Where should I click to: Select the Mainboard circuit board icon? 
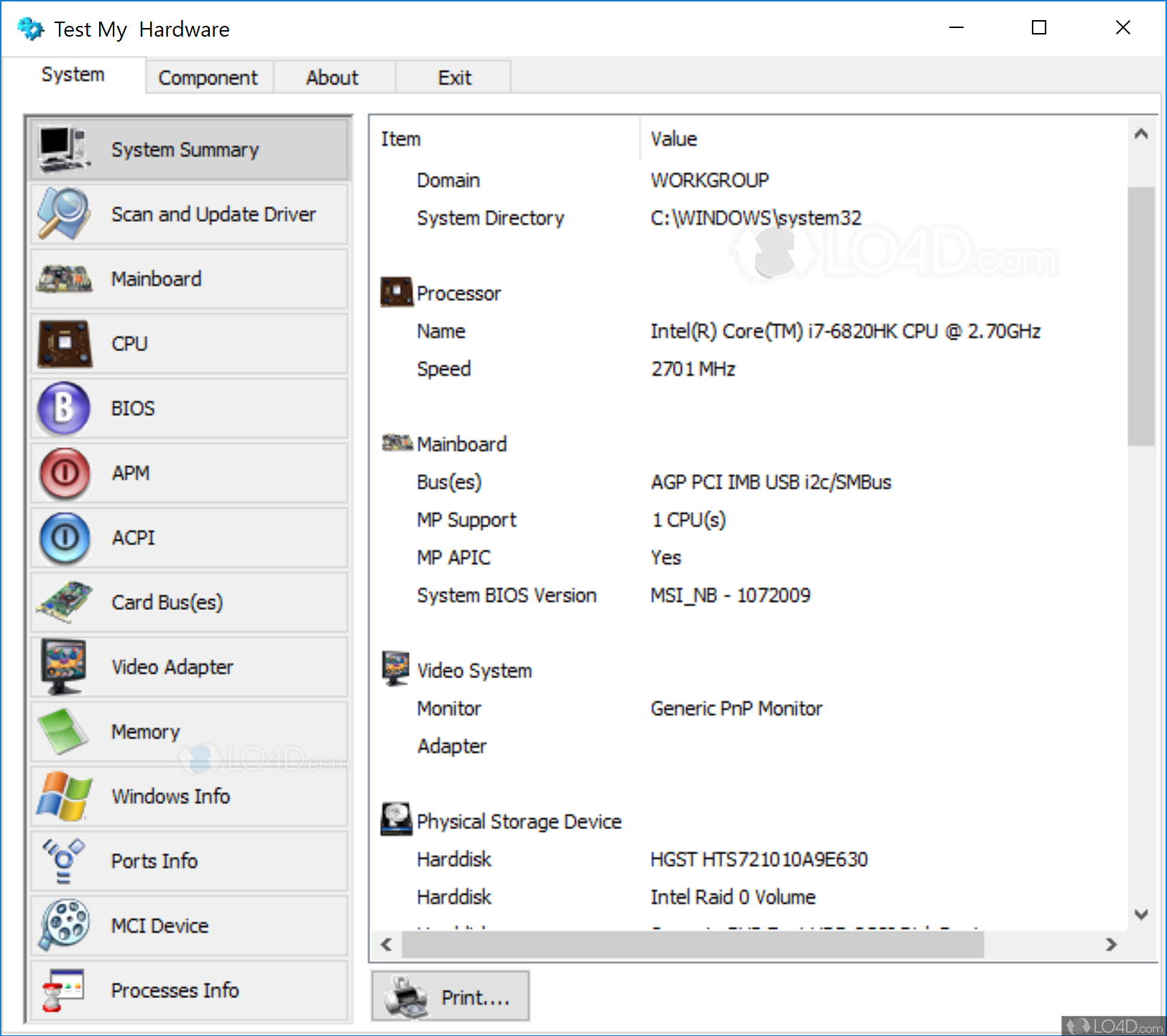click(x=63, y=279)
